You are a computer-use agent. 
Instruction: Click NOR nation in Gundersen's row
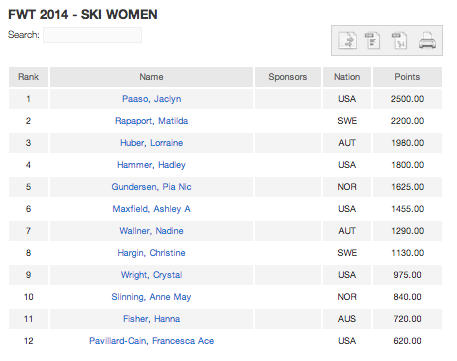(347, 187)
